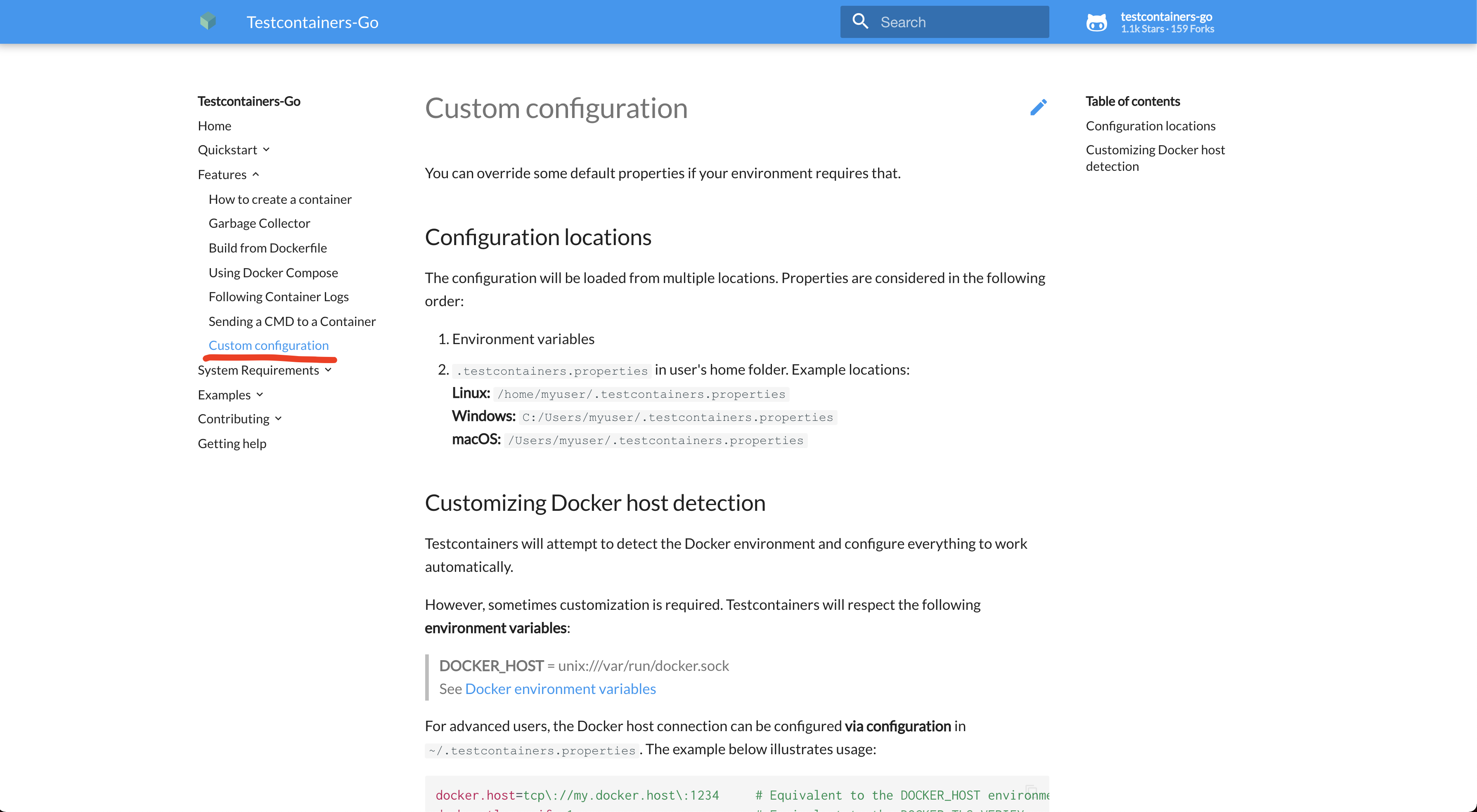Open Garbage Collector page

click(259, 223)
